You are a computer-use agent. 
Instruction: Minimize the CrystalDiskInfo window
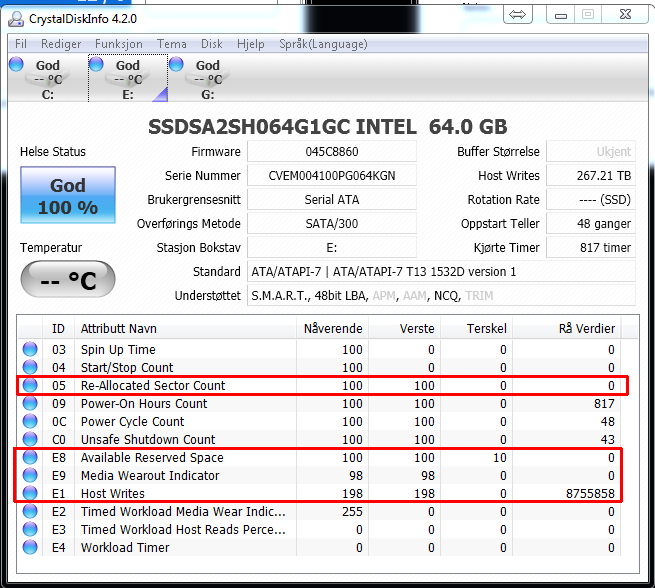pos(561,15)
